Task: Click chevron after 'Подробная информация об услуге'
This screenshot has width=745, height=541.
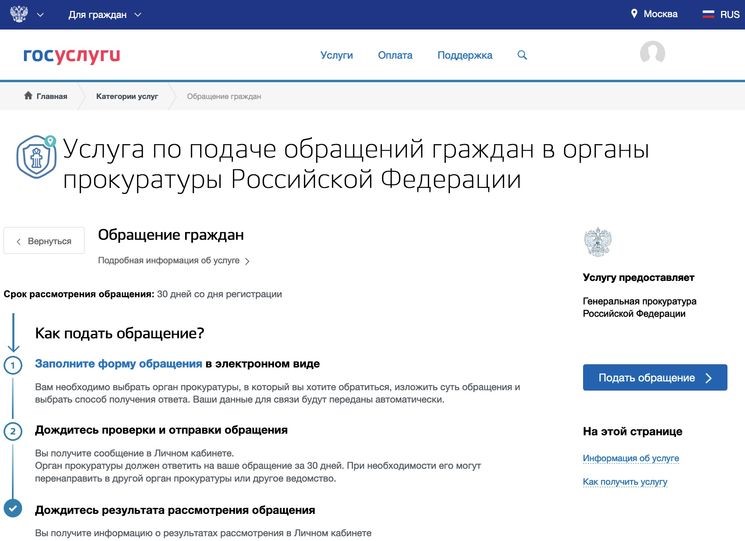Action: [247, 261]
